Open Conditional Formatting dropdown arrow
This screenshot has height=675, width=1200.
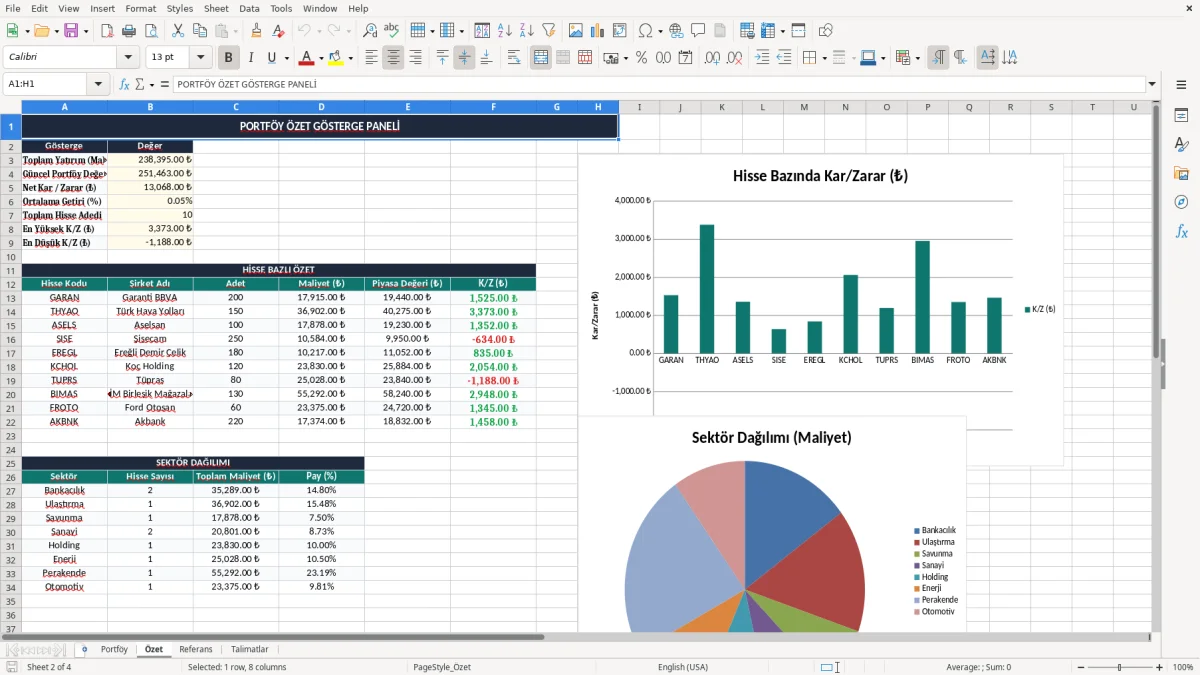coord(917,58)
